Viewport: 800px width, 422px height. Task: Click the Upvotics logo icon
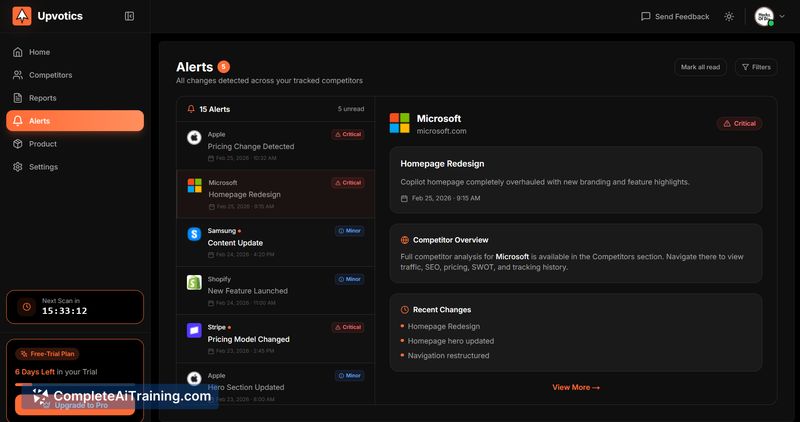coord(21,16)
